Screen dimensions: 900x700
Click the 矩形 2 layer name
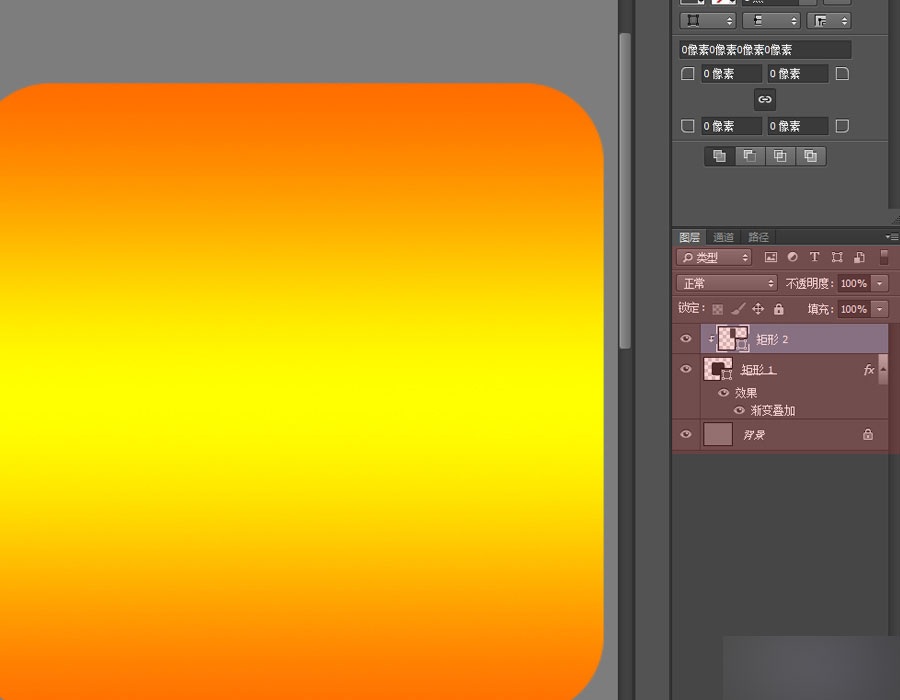772,339
